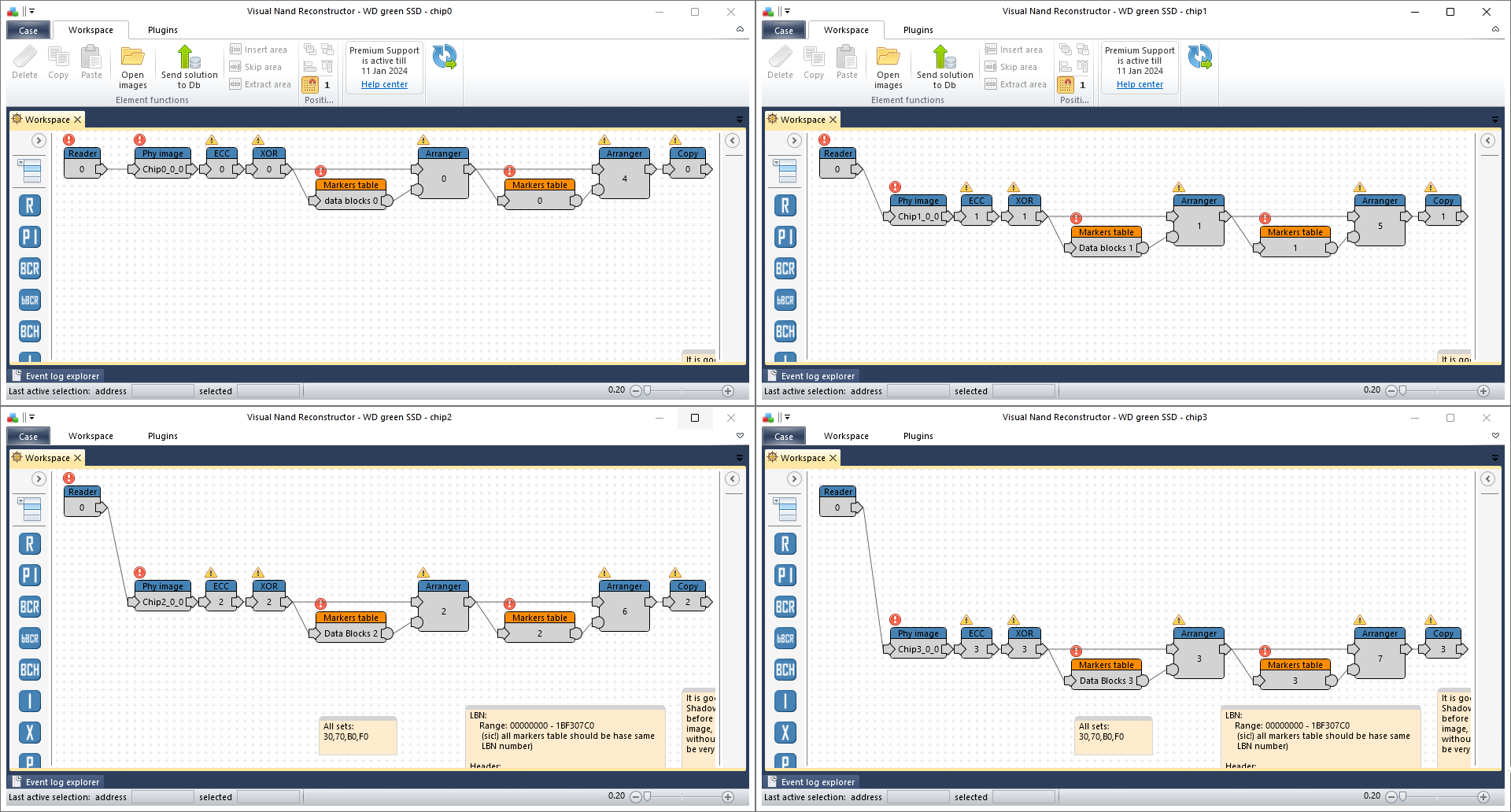Expand left panel arrow in chip1 workspace

pos(794,141)
